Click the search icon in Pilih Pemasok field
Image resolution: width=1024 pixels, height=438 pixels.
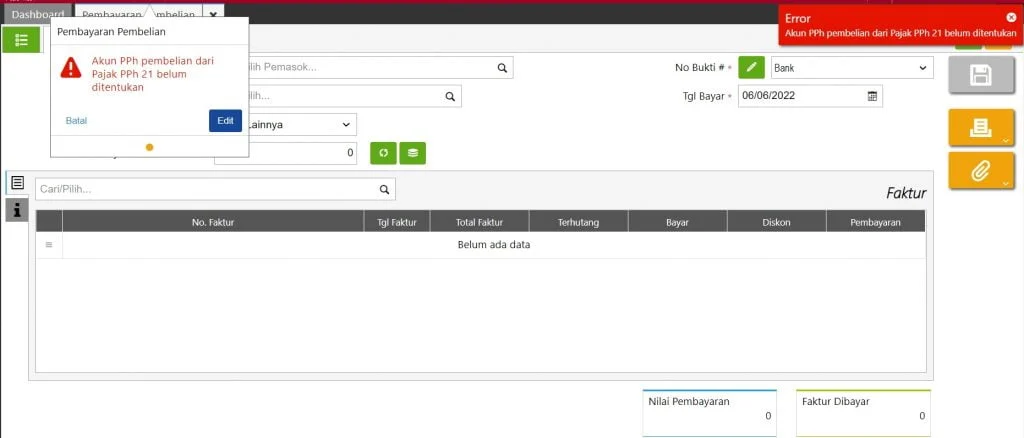tap(501, 68)
